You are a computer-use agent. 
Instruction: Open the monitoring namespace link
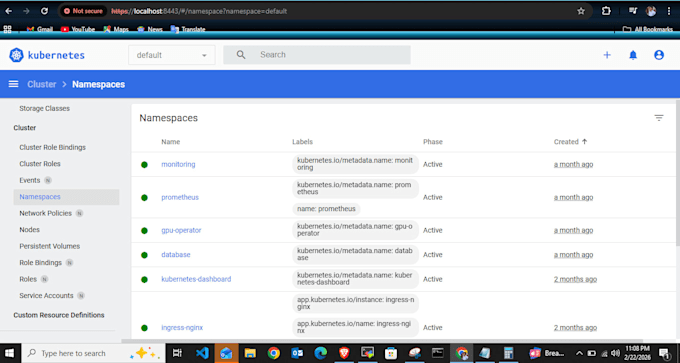point(178,164)
